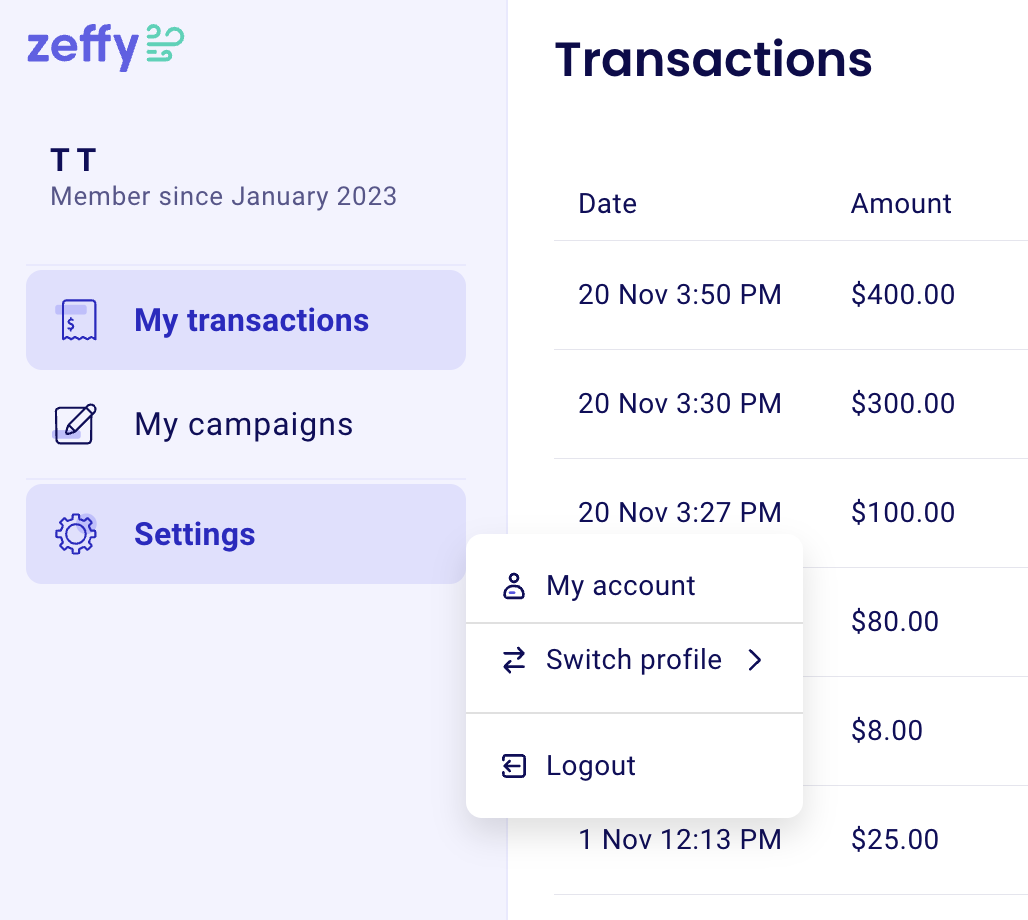The image size is (1028, 920).
Task: Click the 1 Nov 12:13 PM transaction
Action: (x=680, y=839)
